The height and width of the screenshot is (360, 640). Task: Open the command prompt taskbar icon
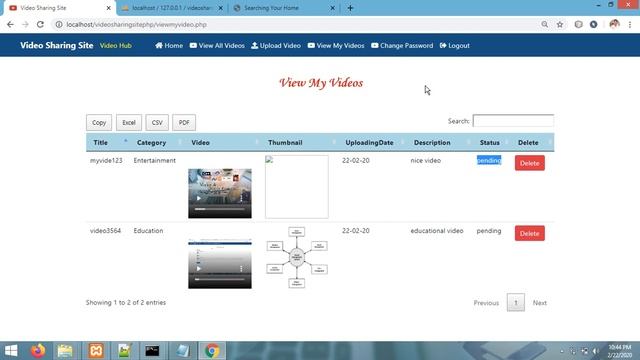[x=152, y=351]
